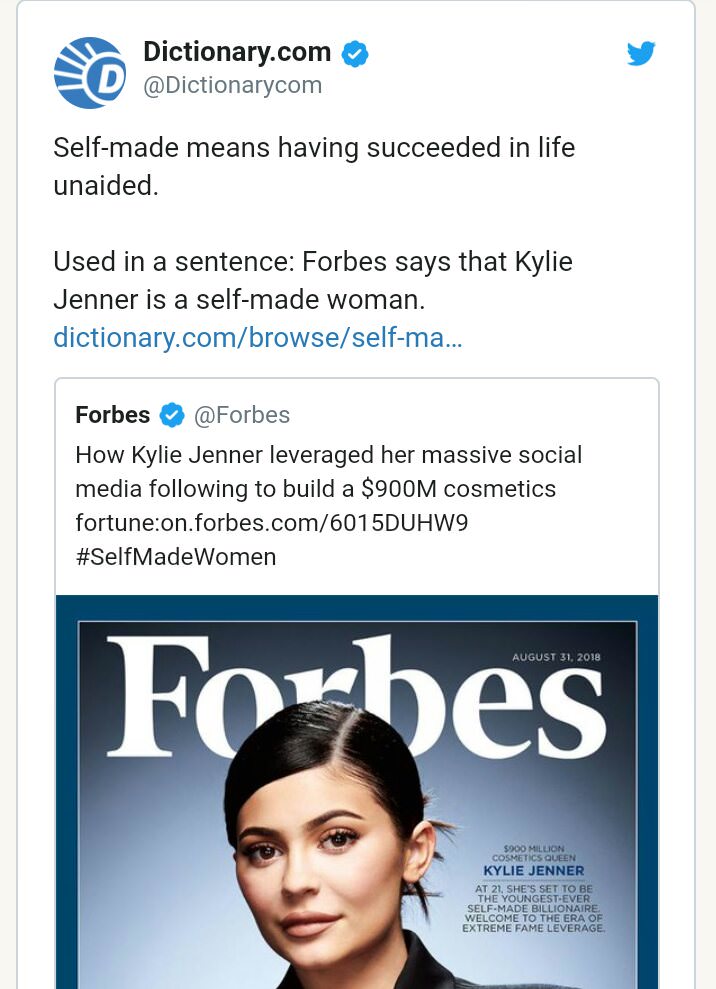Click the Forbes account name
The height and width of the screenshot is (989, 716).
coord(113,415)
